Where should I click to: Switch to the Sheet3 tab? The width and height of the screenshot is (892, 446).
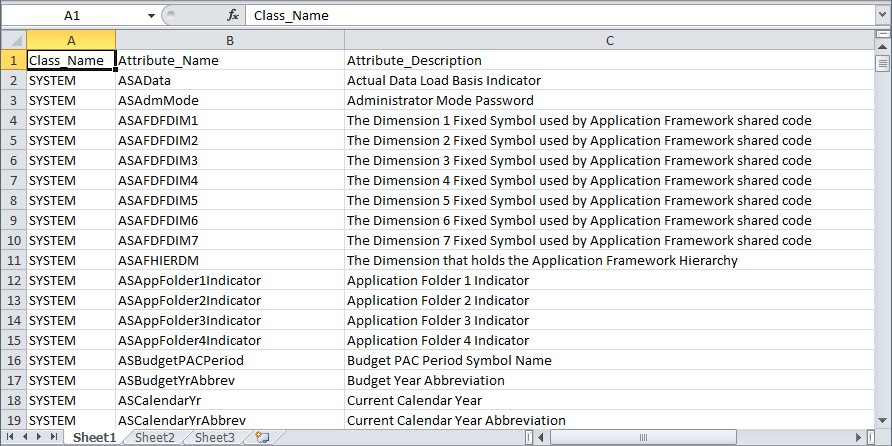pos(214,437)
